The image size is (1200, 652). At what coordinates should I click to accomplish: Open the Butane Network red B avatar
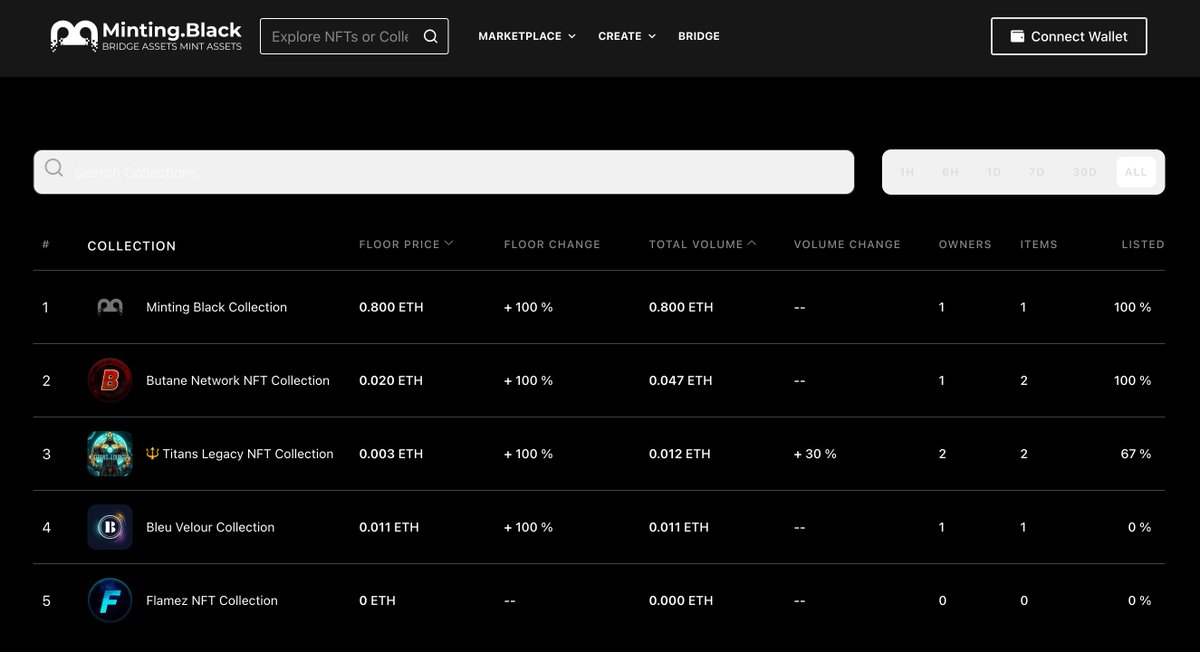tap(110, 380)
